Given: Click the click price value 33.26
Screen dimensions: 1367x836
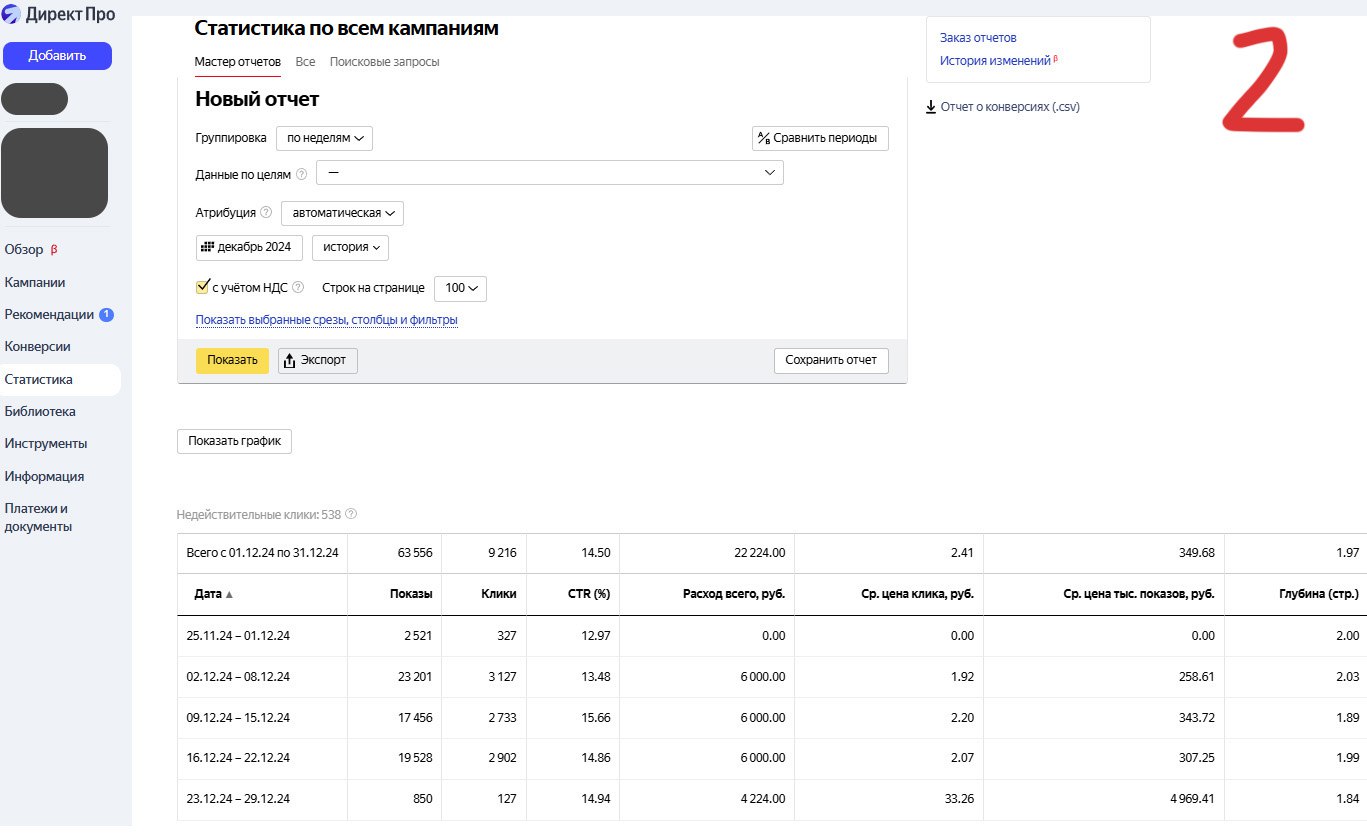Looking at the screenshot, I should tap(959, 799).
